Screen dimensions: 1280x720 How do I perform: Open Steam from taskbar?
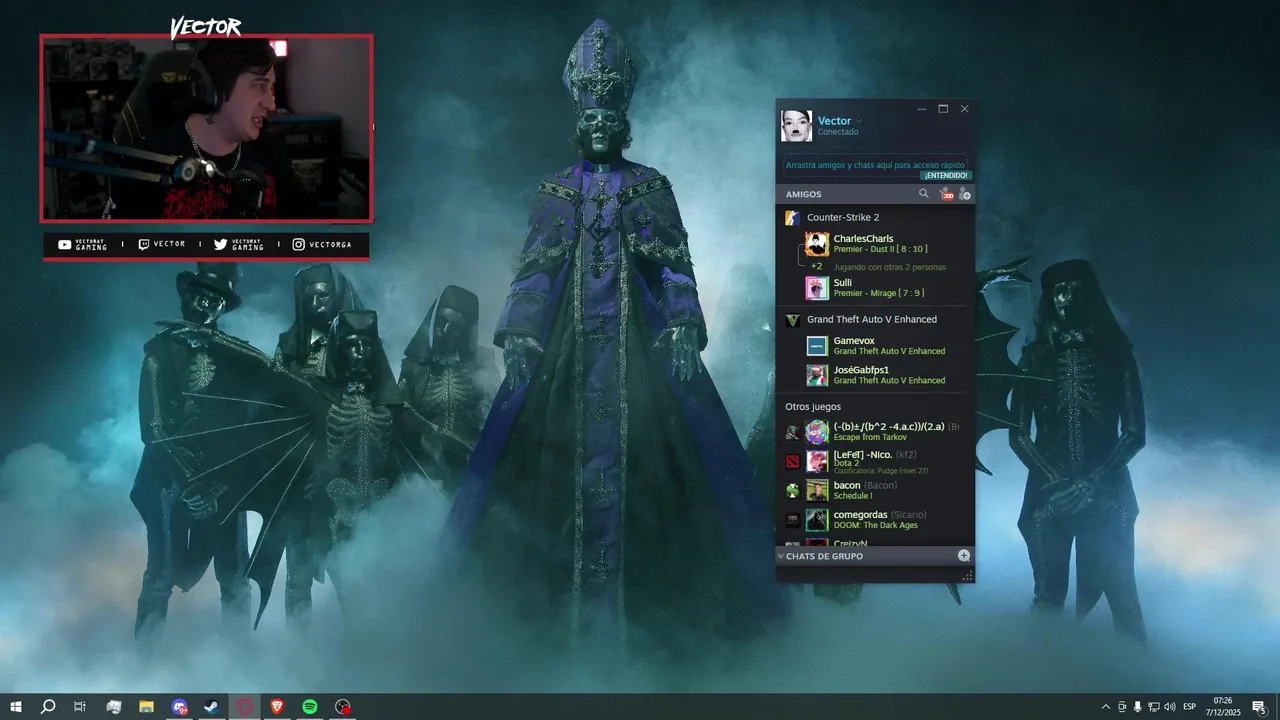click(211, 707)
